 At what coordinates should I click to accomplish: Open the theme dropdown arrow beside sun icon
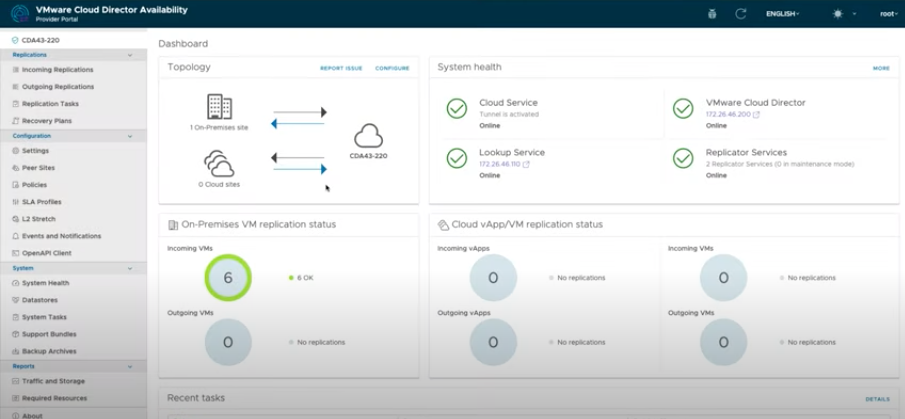click(854, 14)
